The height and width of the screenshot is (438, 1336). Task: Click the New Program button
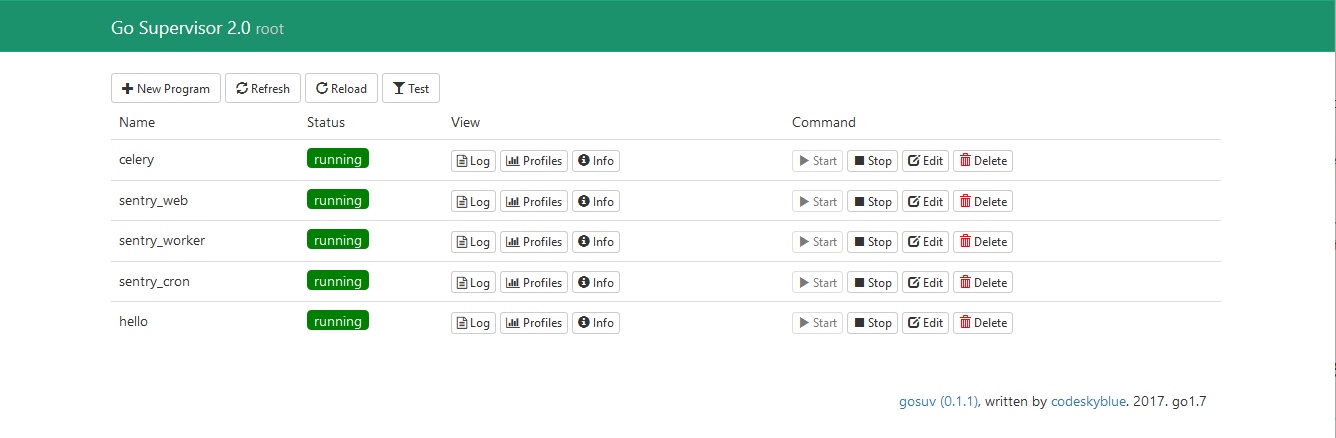click(166, 88)
